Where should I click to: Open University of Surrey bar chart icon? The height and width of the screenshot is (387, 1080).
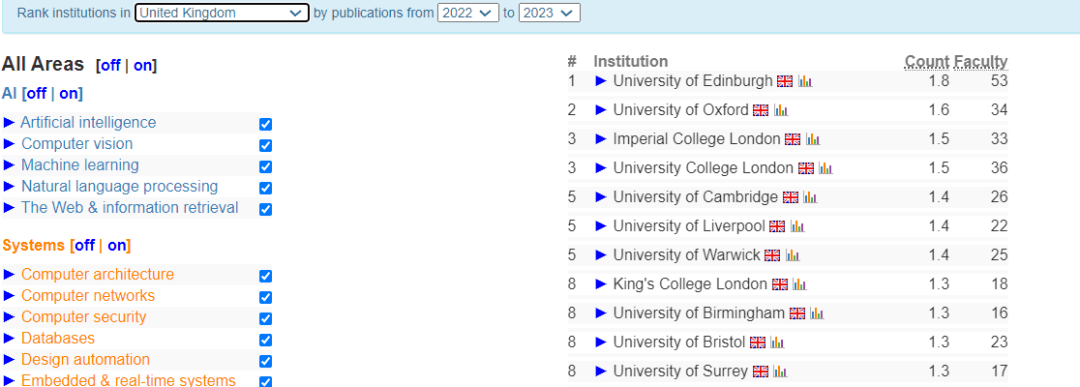pos(780,372)
